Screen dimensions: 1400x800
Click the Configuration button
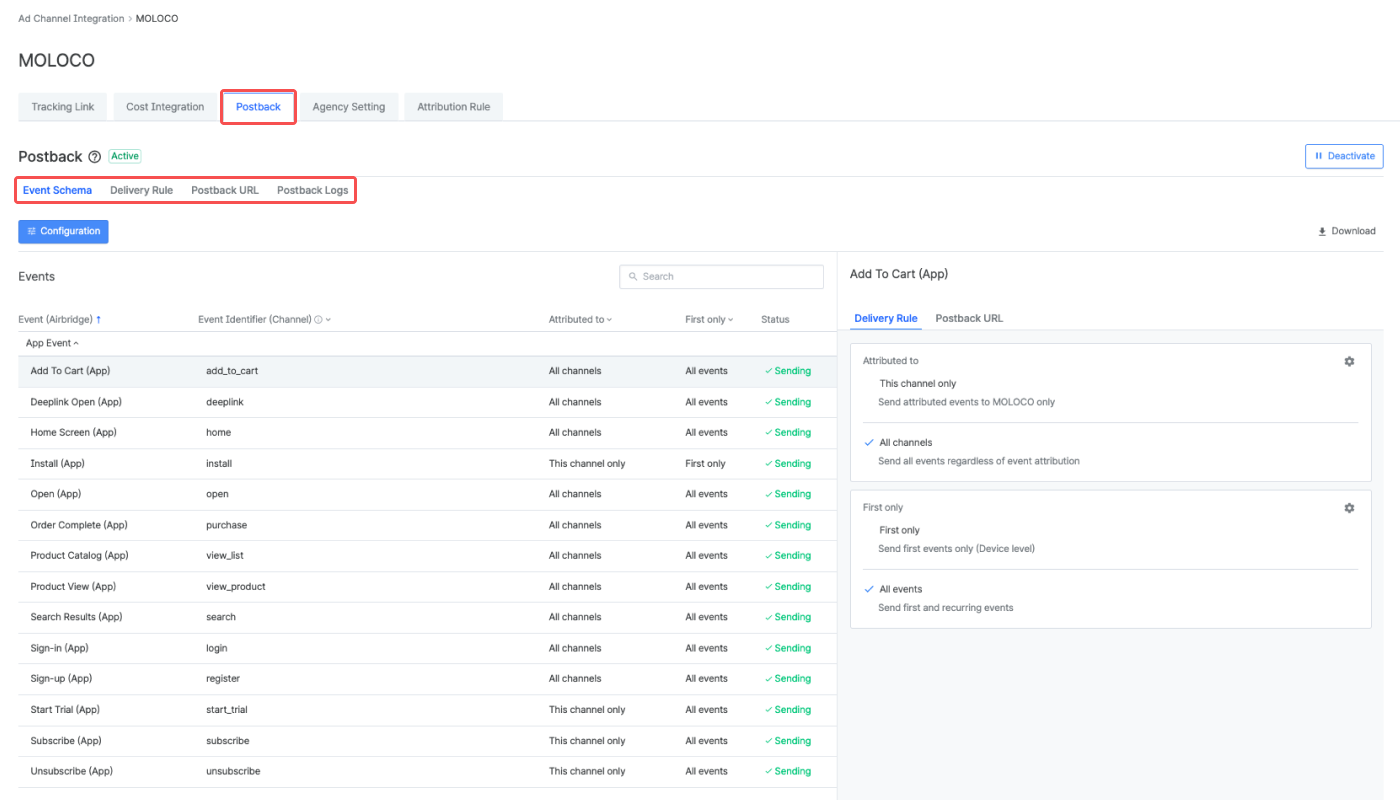click(63, 231)
